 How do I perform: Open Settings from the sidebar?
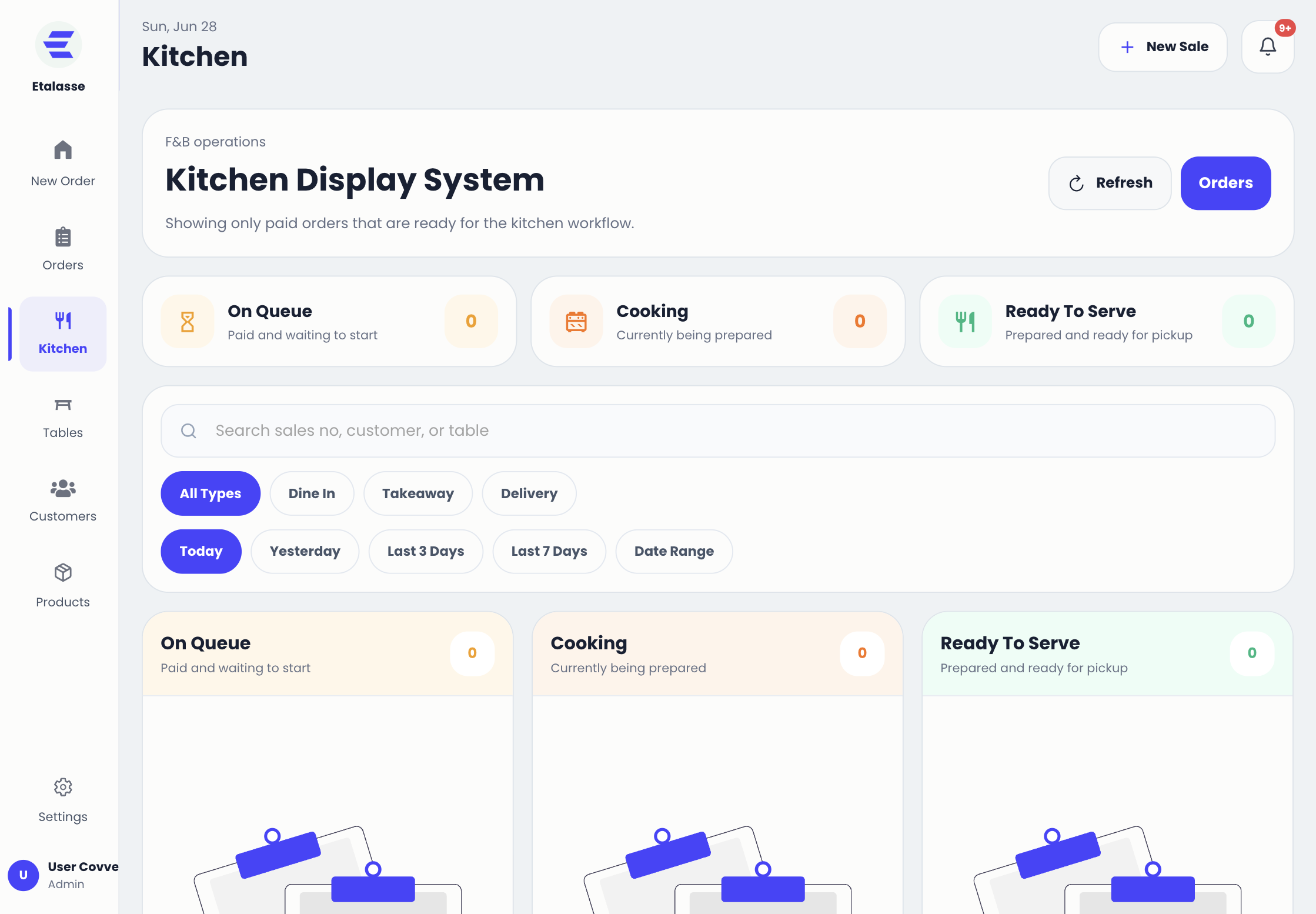(x=63, y=800)
